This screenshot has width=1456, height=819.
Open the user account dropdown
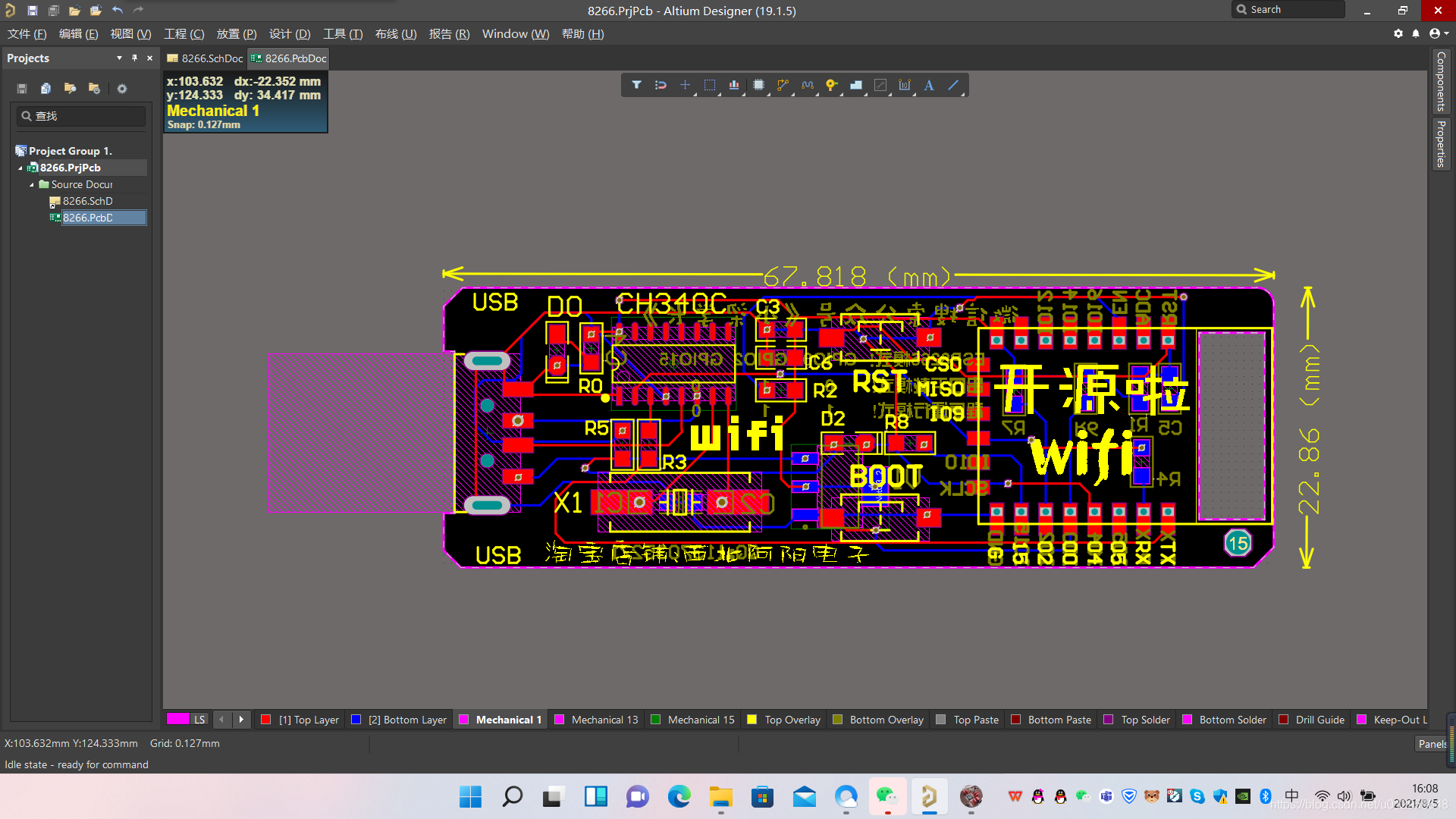click(1439, 33)
